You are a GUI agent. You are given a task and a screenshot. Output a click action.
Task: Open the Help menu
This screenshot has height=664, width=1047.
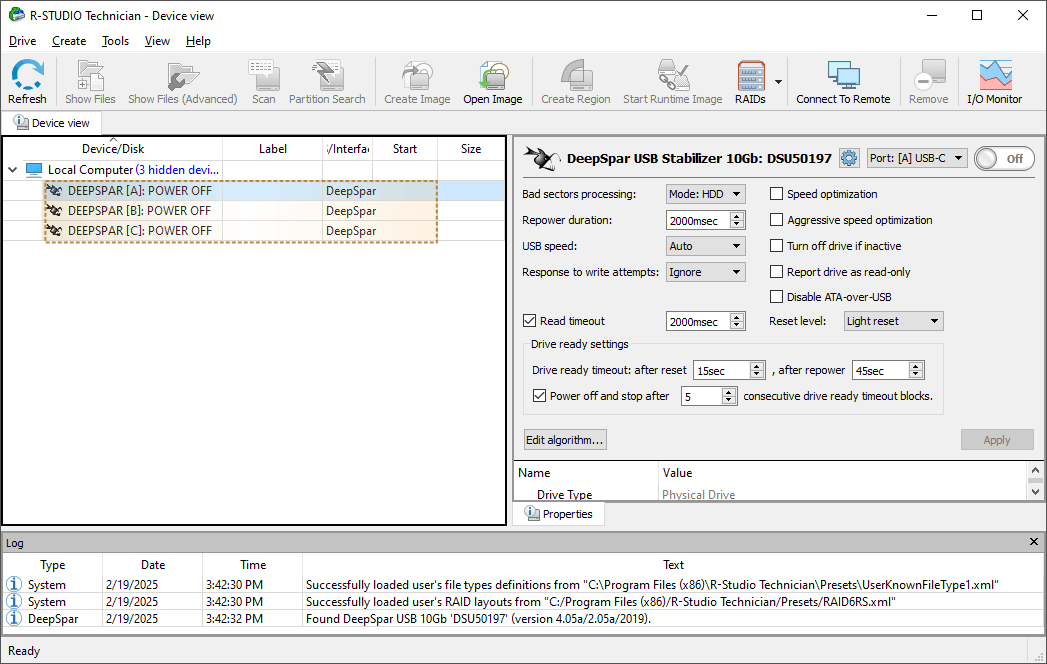[x=198, y=41]
